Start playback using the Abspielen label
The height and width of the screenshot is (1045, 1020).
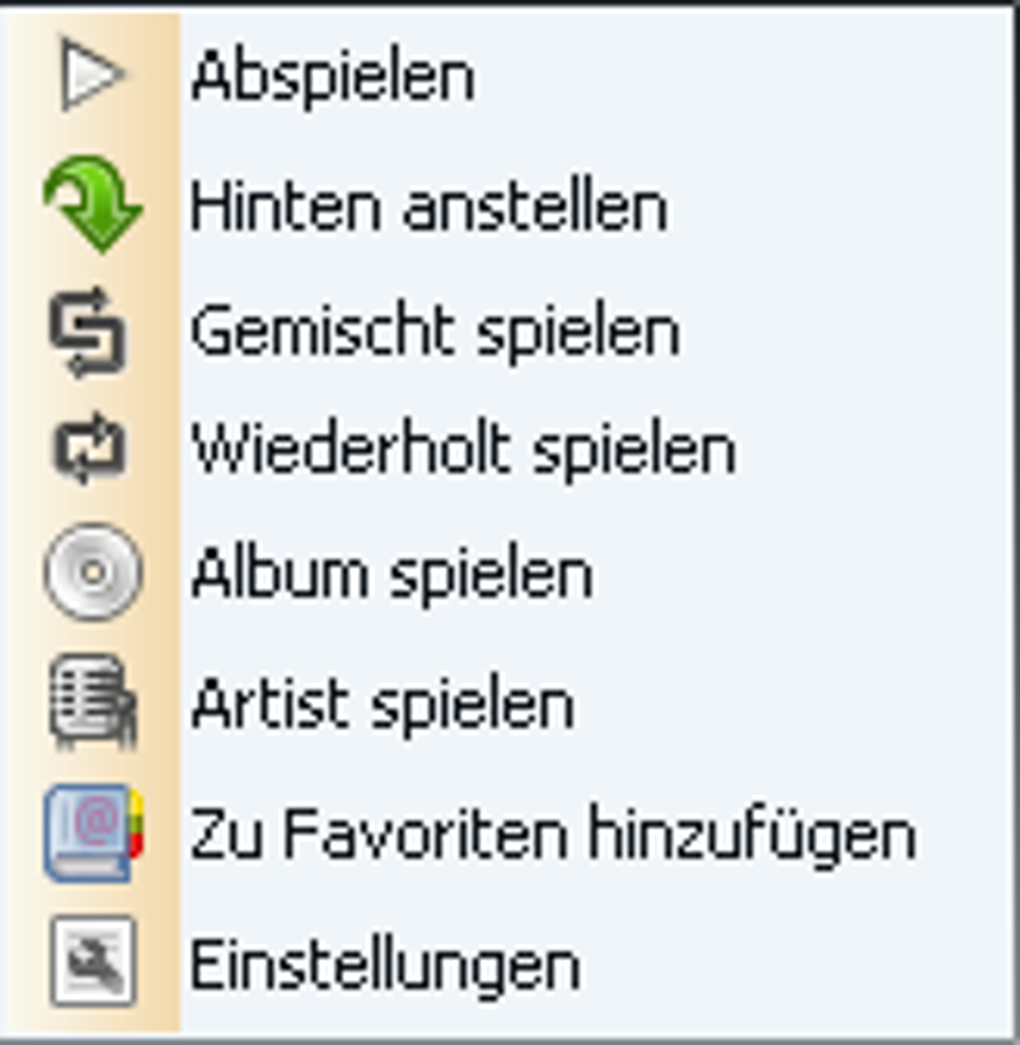[333, 77]
